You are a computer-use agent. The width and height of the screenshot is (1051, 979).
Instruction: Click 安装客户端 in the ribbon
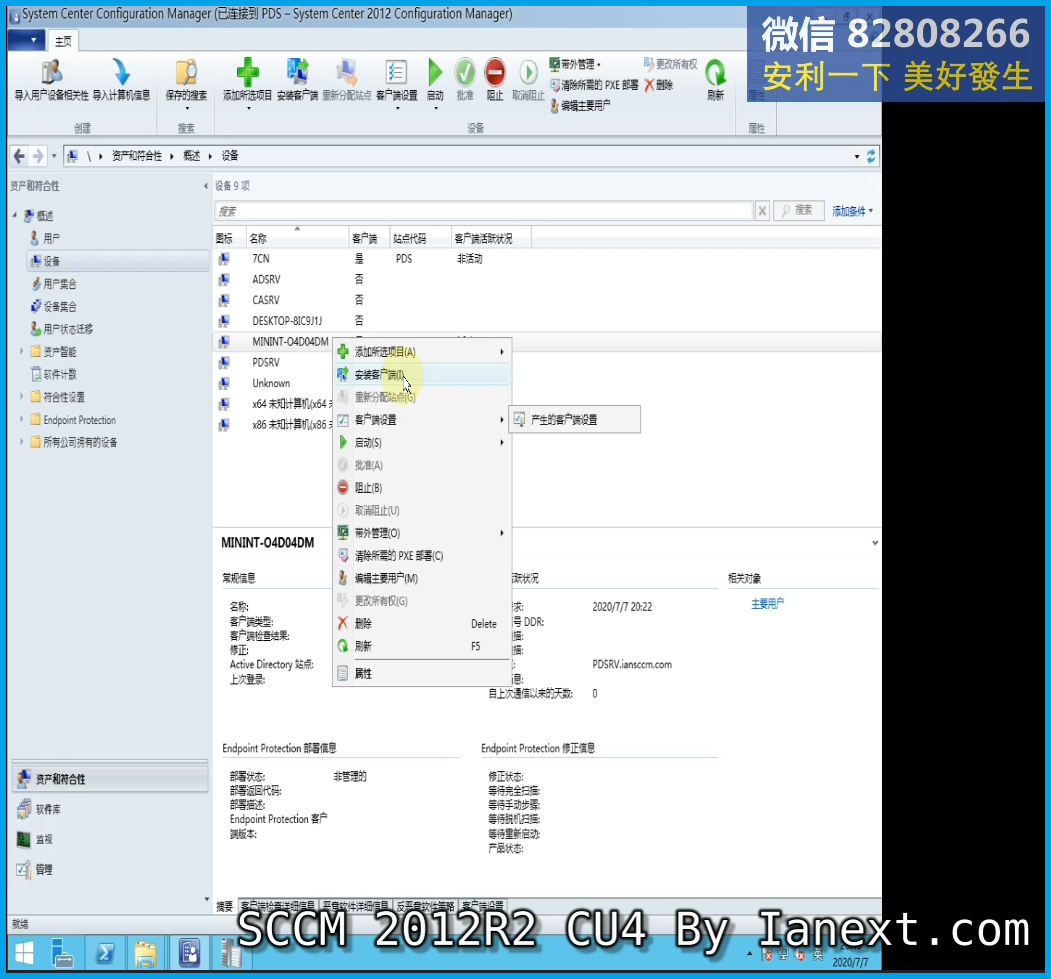point(297,80)
